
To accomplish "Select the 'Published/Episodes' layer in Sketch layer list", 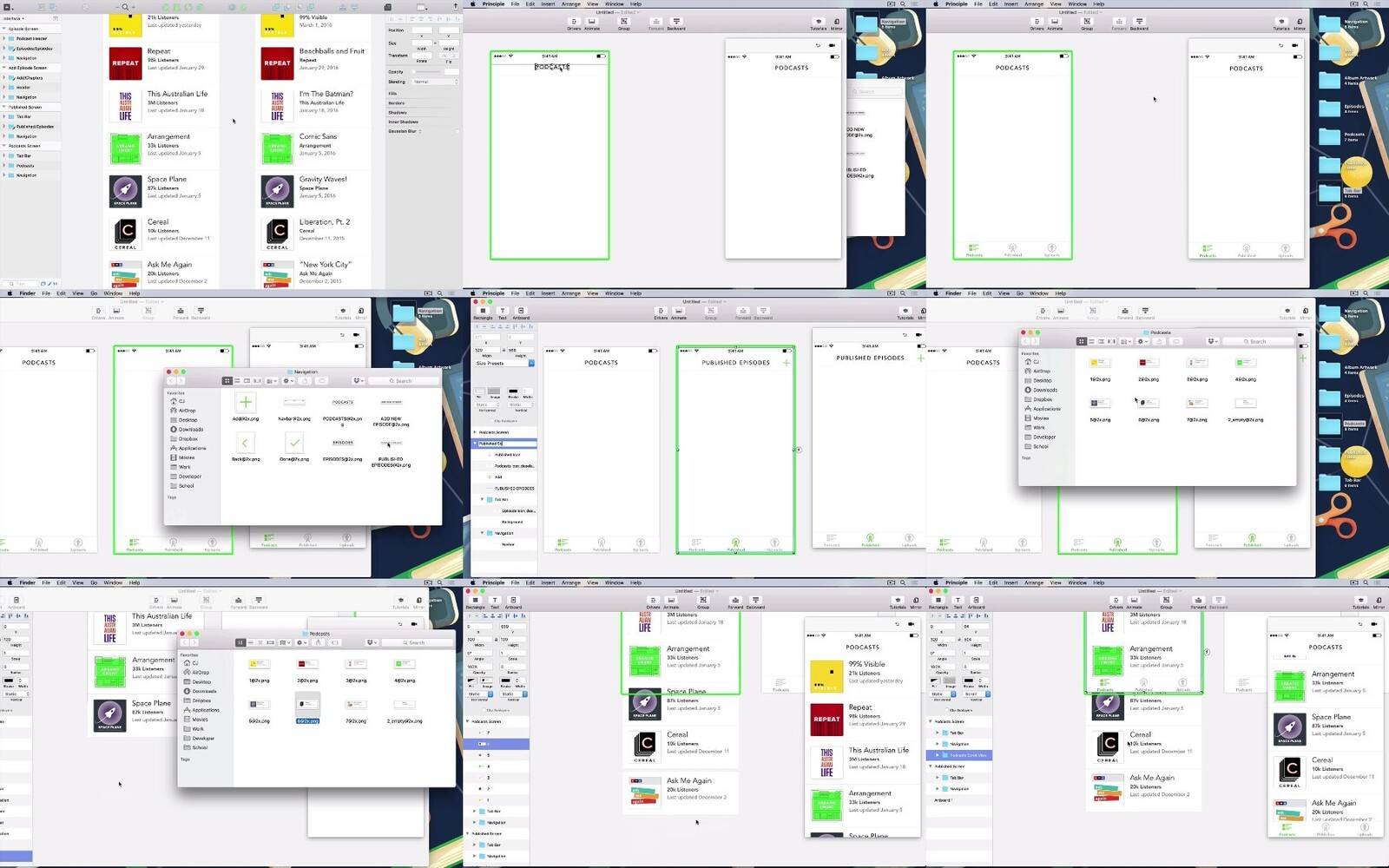I will click(35, 127).
